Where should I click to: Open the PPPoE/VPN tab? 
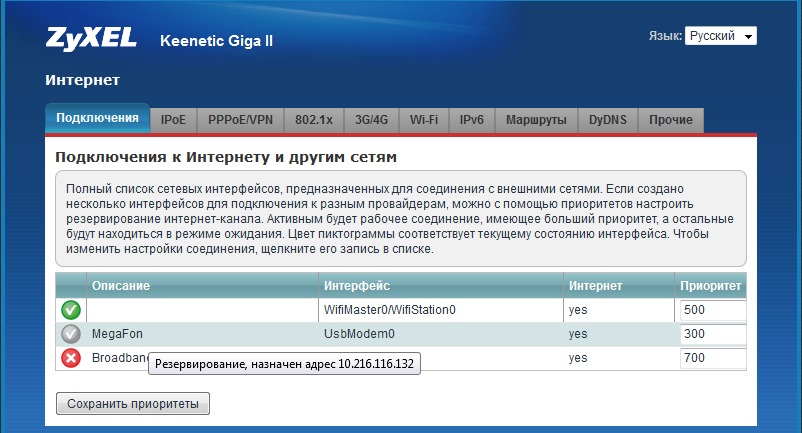(240, 120)
